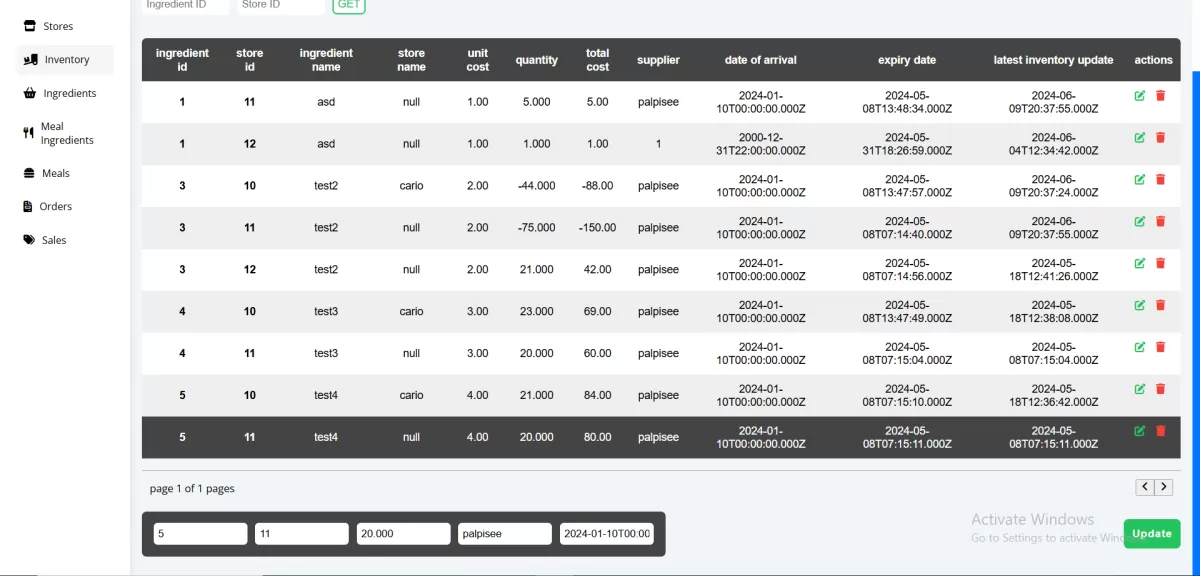This screenshot has height=576, width=1200.
Task: Edit the asd row for store 11
Action: 1140,96
